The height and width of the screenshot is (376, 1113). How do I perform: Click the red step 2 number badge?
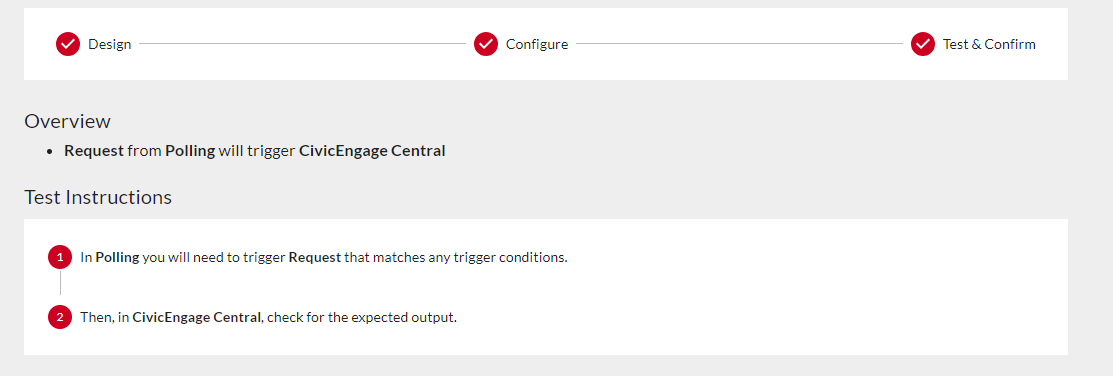coord(60,317)
